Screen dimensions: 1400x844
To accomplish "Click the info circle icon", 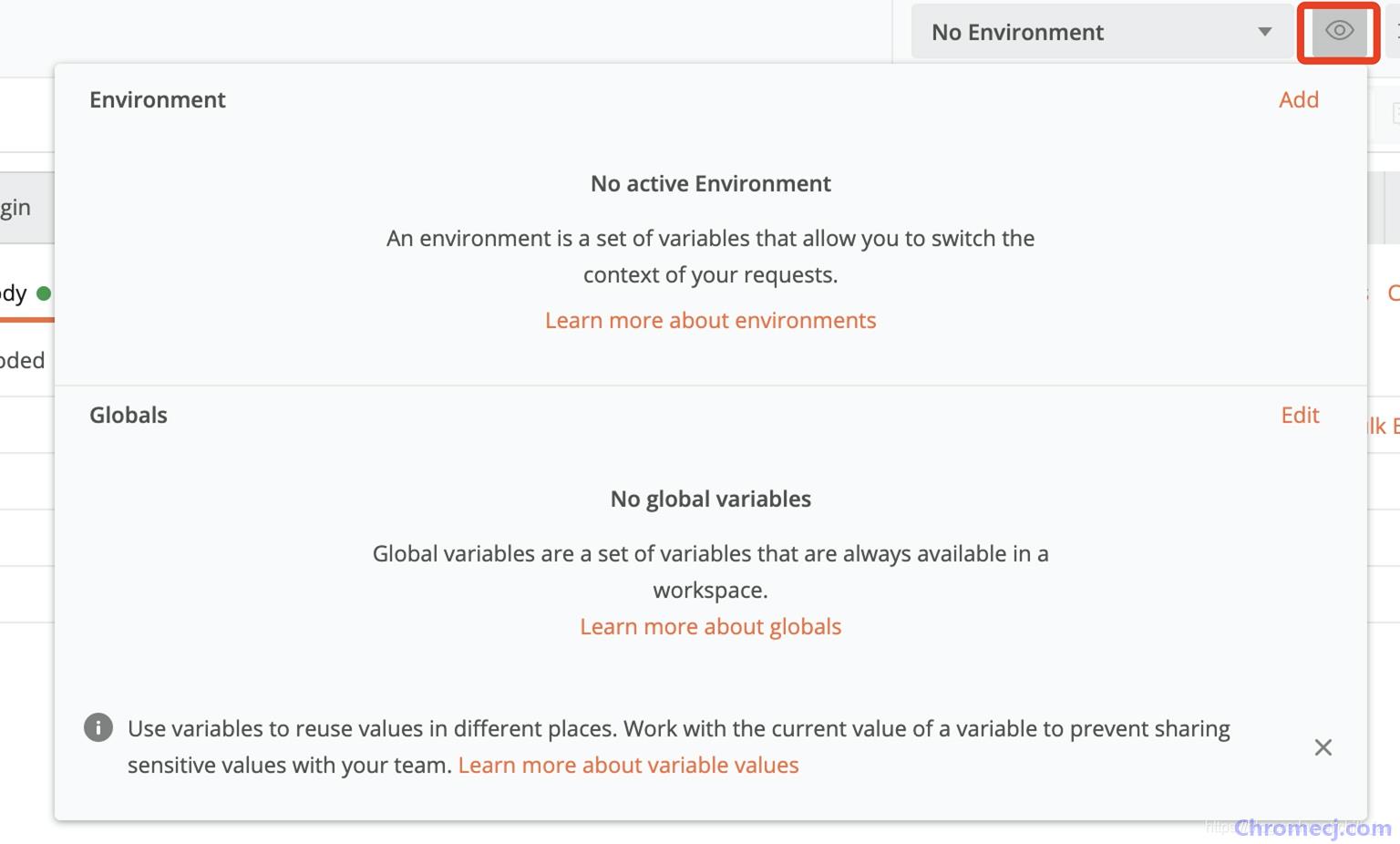I will [x=98, y=727].
